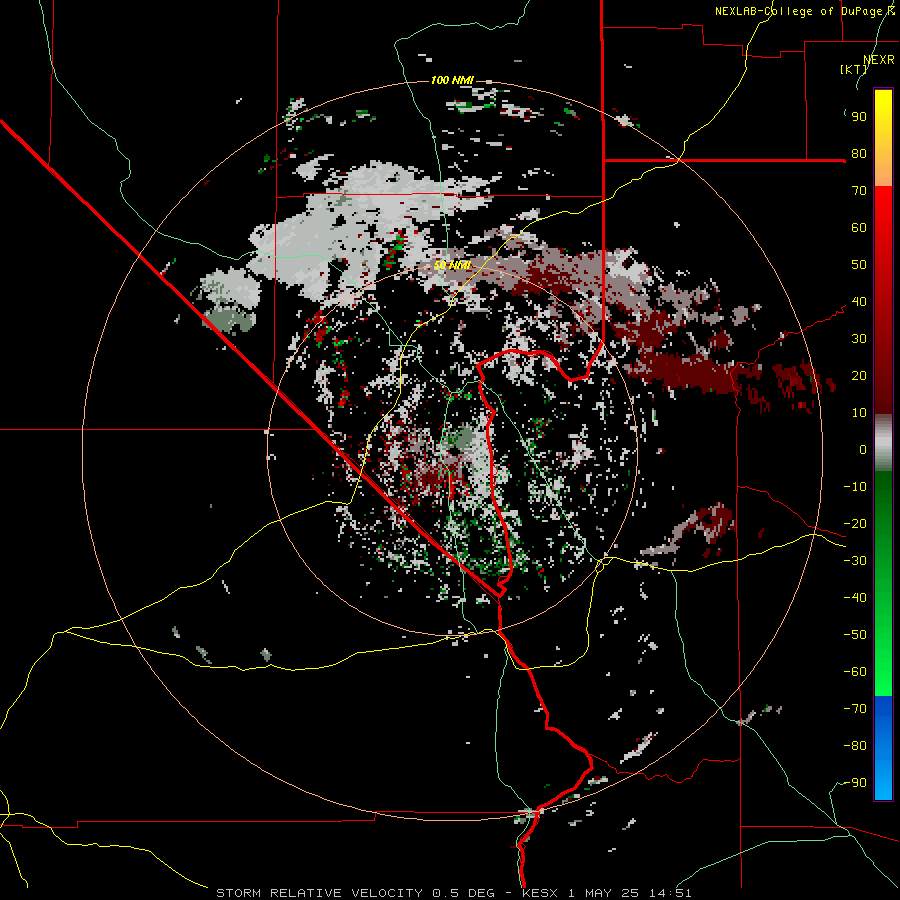Select the 70 value on the velocity scale
The width and height of the screenshot is (900, 900).
[x=859, y=191]
